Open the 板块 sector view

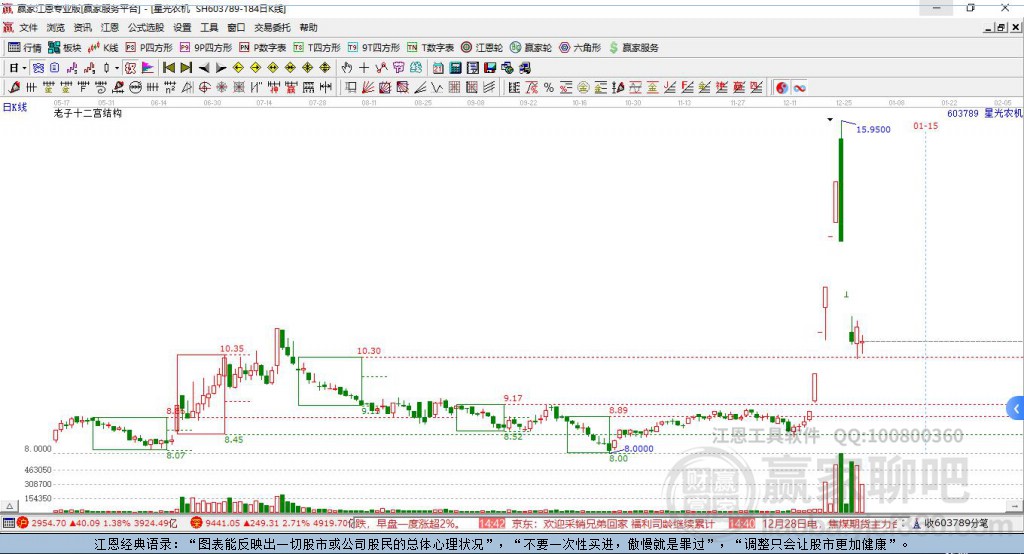pyautogui.click(x=65, y=48)
